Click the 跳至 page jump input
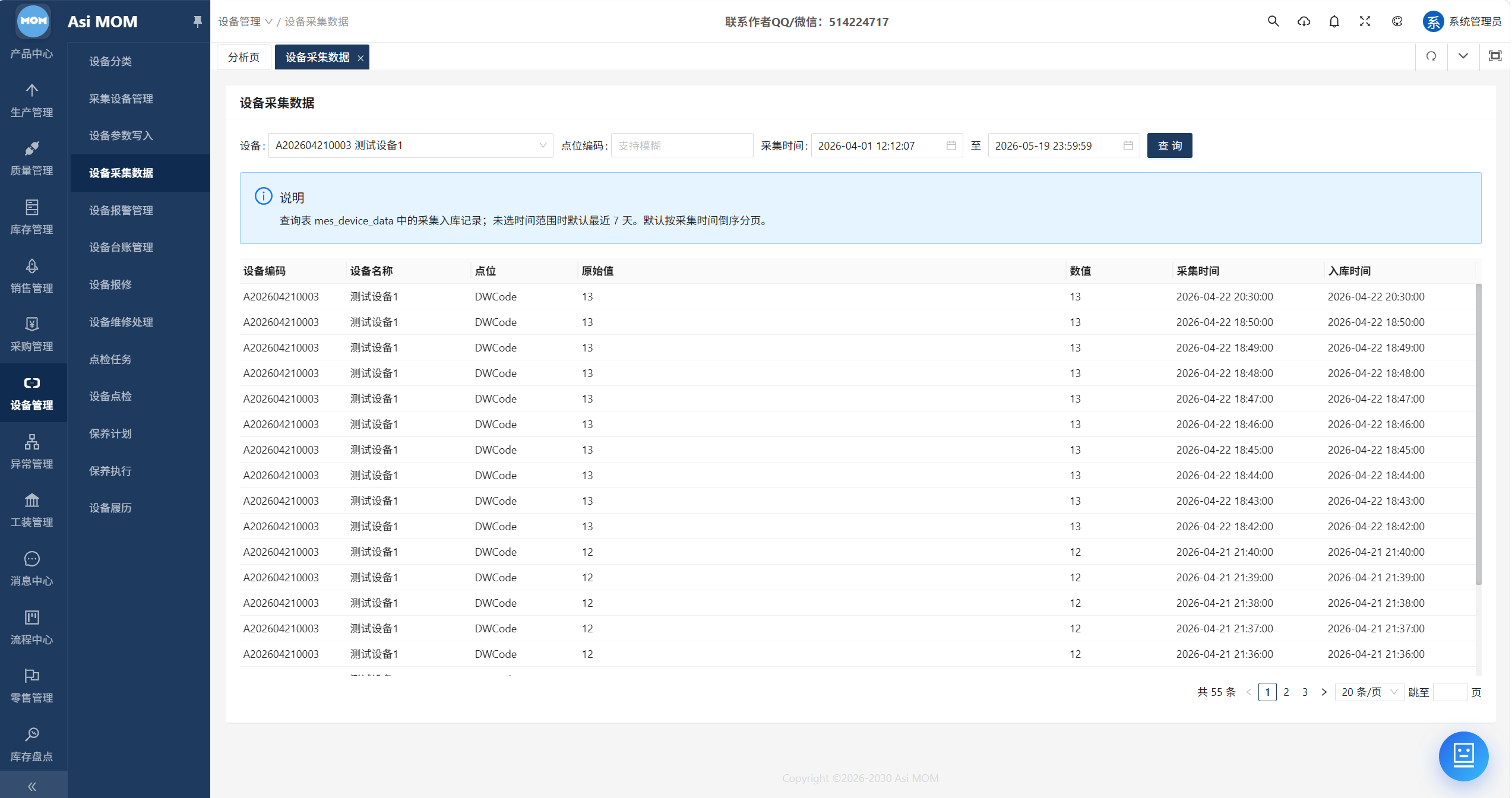Image resolution: width=1512 pixels, height=798 pixels. (1450, 692)
